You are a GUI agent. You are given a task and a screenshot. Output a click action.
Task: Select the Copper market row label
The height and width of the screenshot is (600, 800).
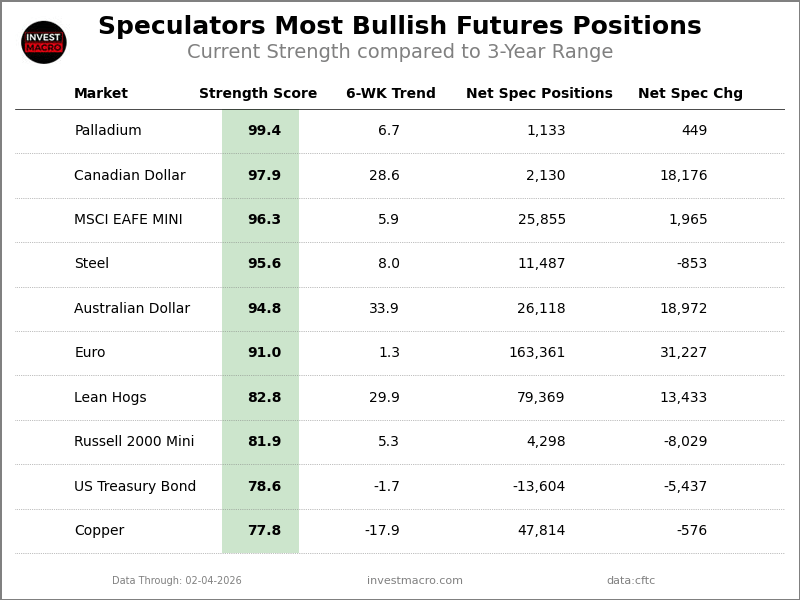pyautogui.click(x=99, y=531)
